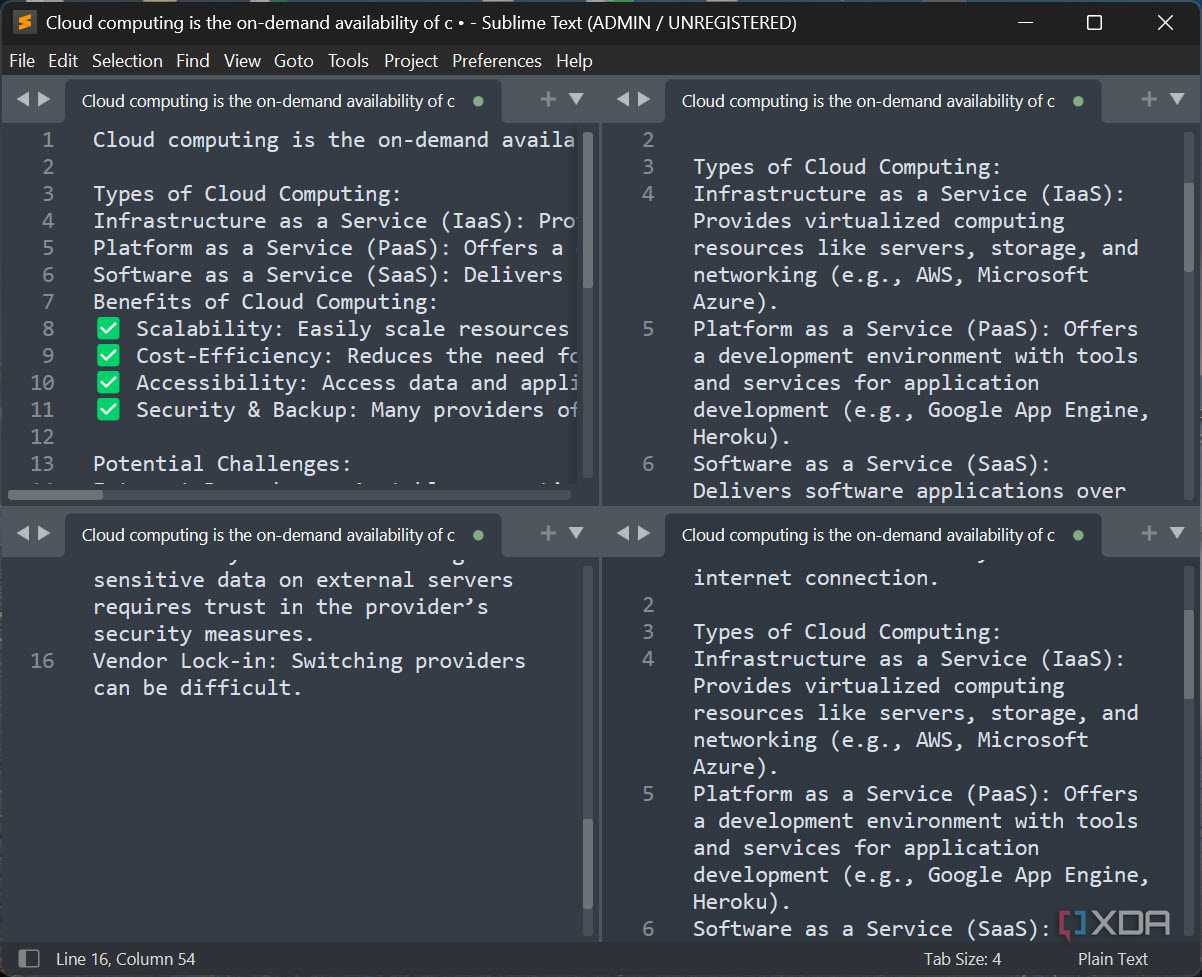Click Plain Text syntax selector

(1113, 959)
